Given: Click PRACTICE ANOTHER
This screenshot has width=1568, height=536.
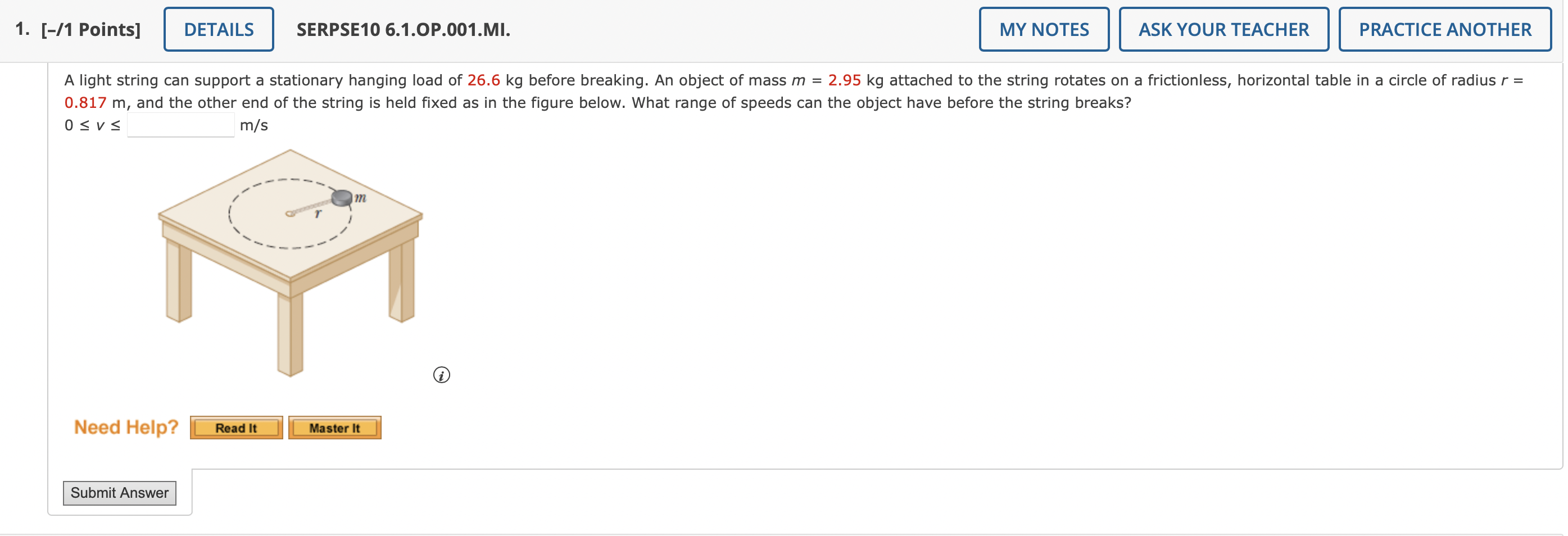Looking at the screenshot, I should pyautogui.click(x=1444, y=29).
